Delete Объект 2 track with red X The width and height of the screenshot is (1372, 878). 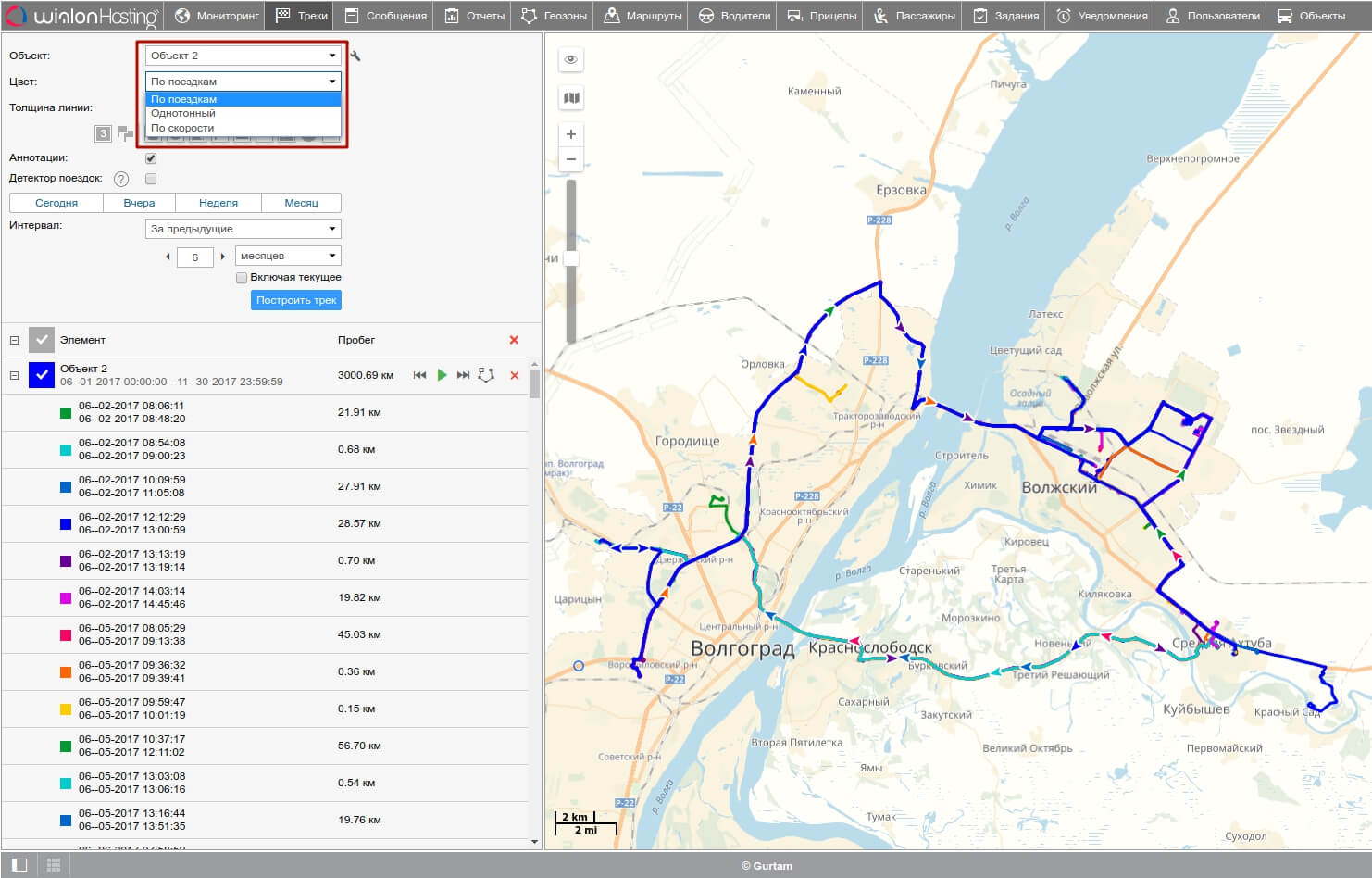(515, 375)
